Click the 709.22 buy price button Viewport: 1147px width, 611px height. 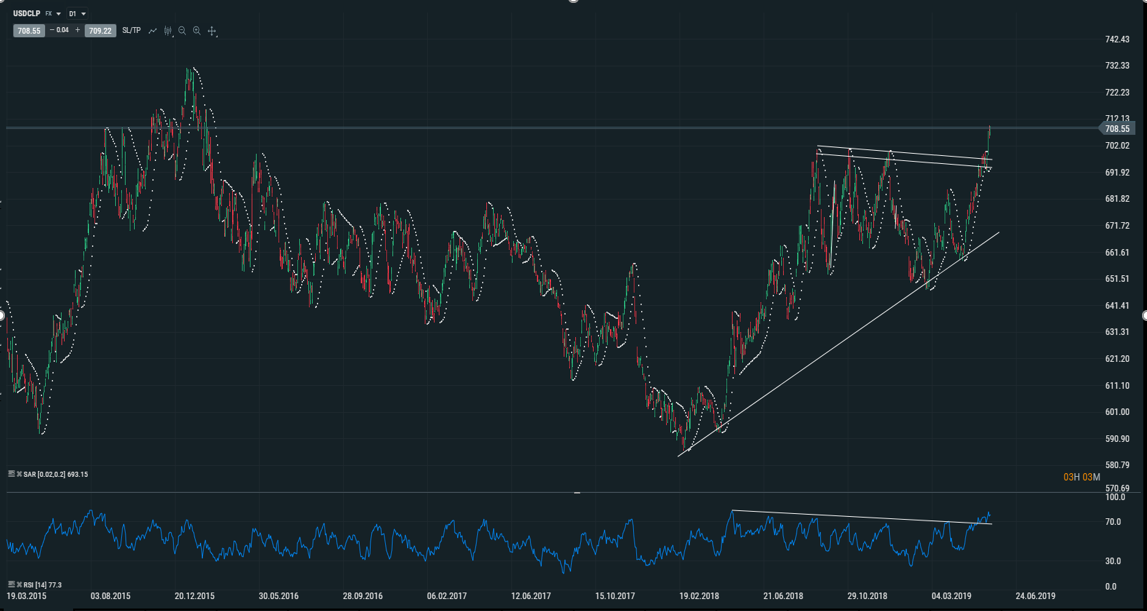(x=99, y=31)
